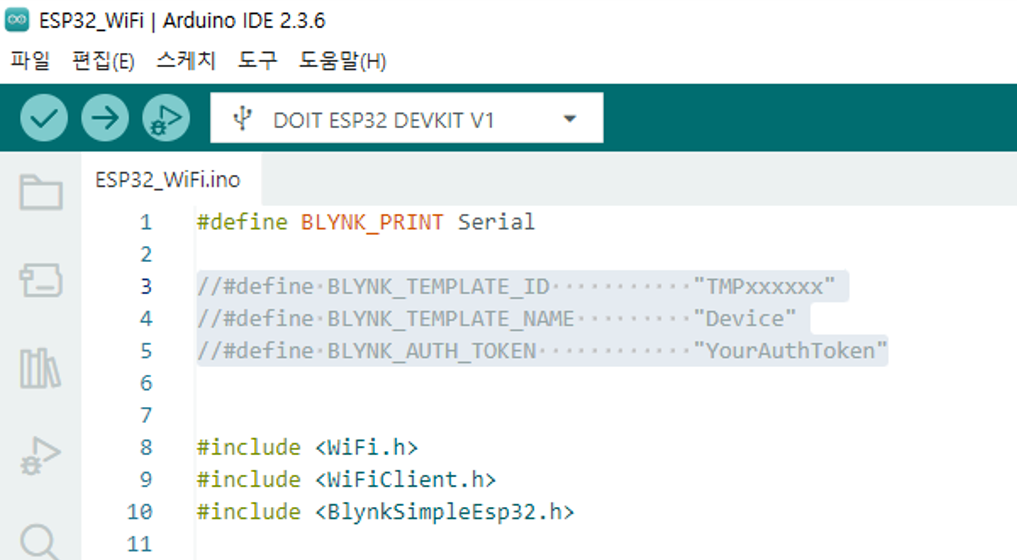Open the sidebar Debug panel icon
Image resolution: width=1017 pixels, height=560 pixels.
click(40, 456)
